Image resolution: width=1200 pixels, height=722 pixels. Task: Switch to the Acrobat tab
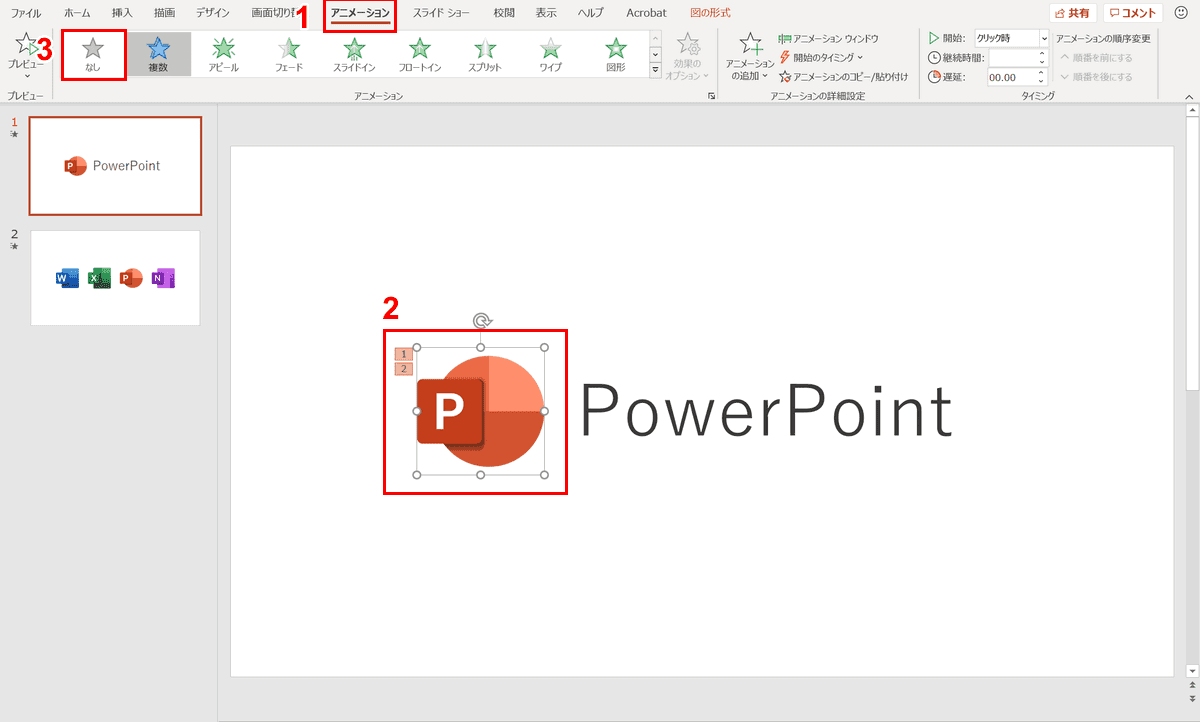646,13
